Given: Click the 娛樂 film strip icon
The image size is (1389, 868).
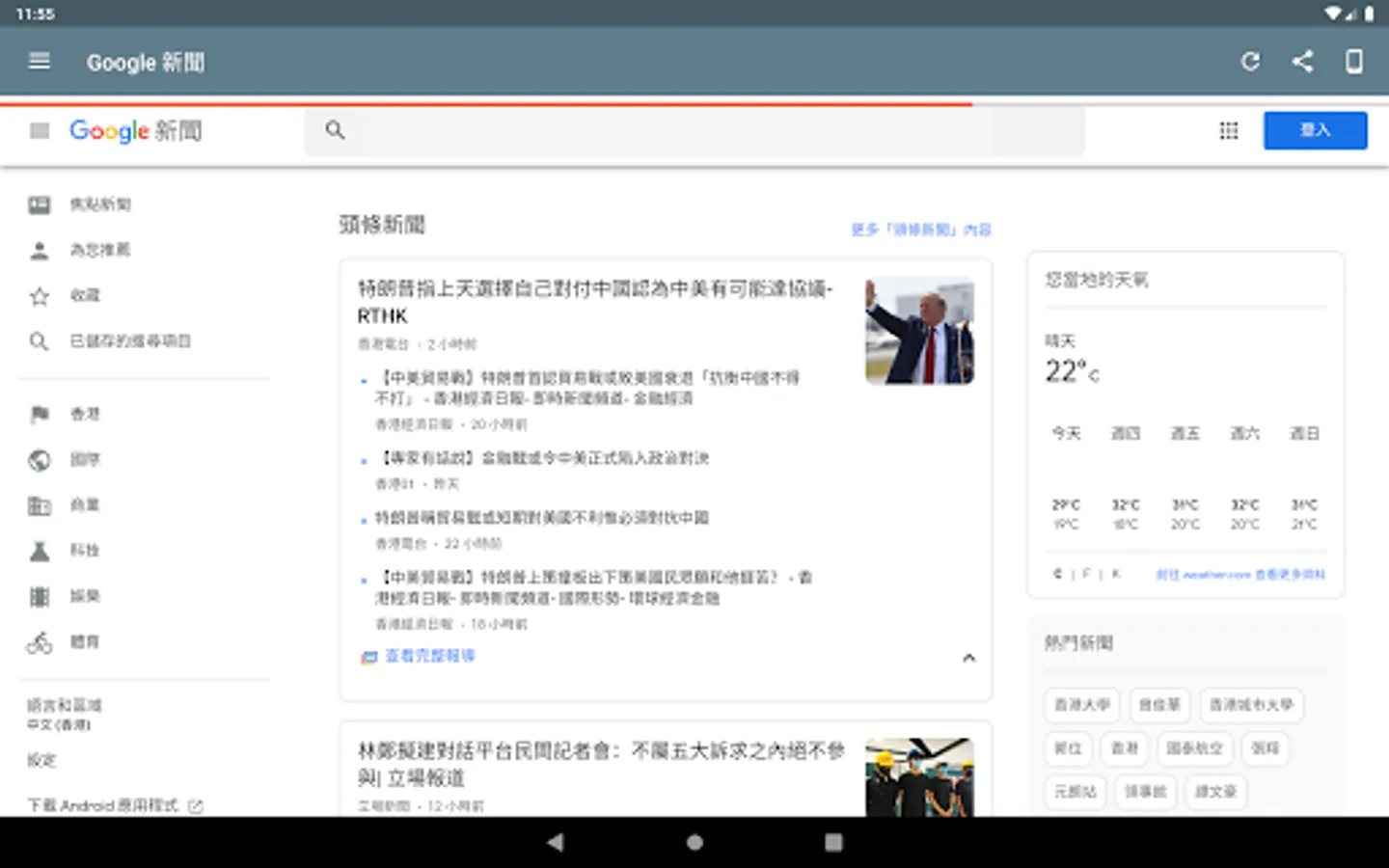Looking at the screenshot, I should (x=40, y=596).
